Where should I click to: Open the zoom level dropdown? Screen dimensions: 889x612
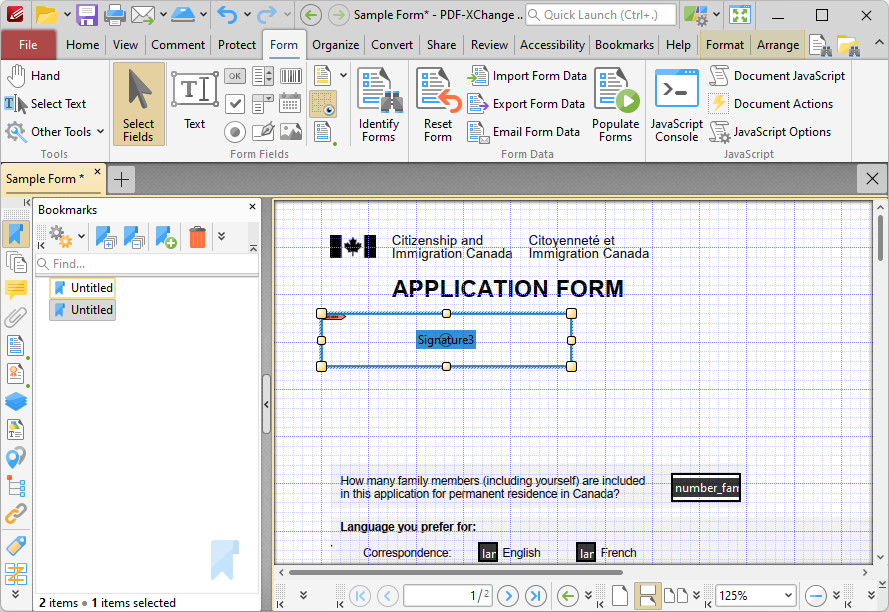[x=786, y=595]
